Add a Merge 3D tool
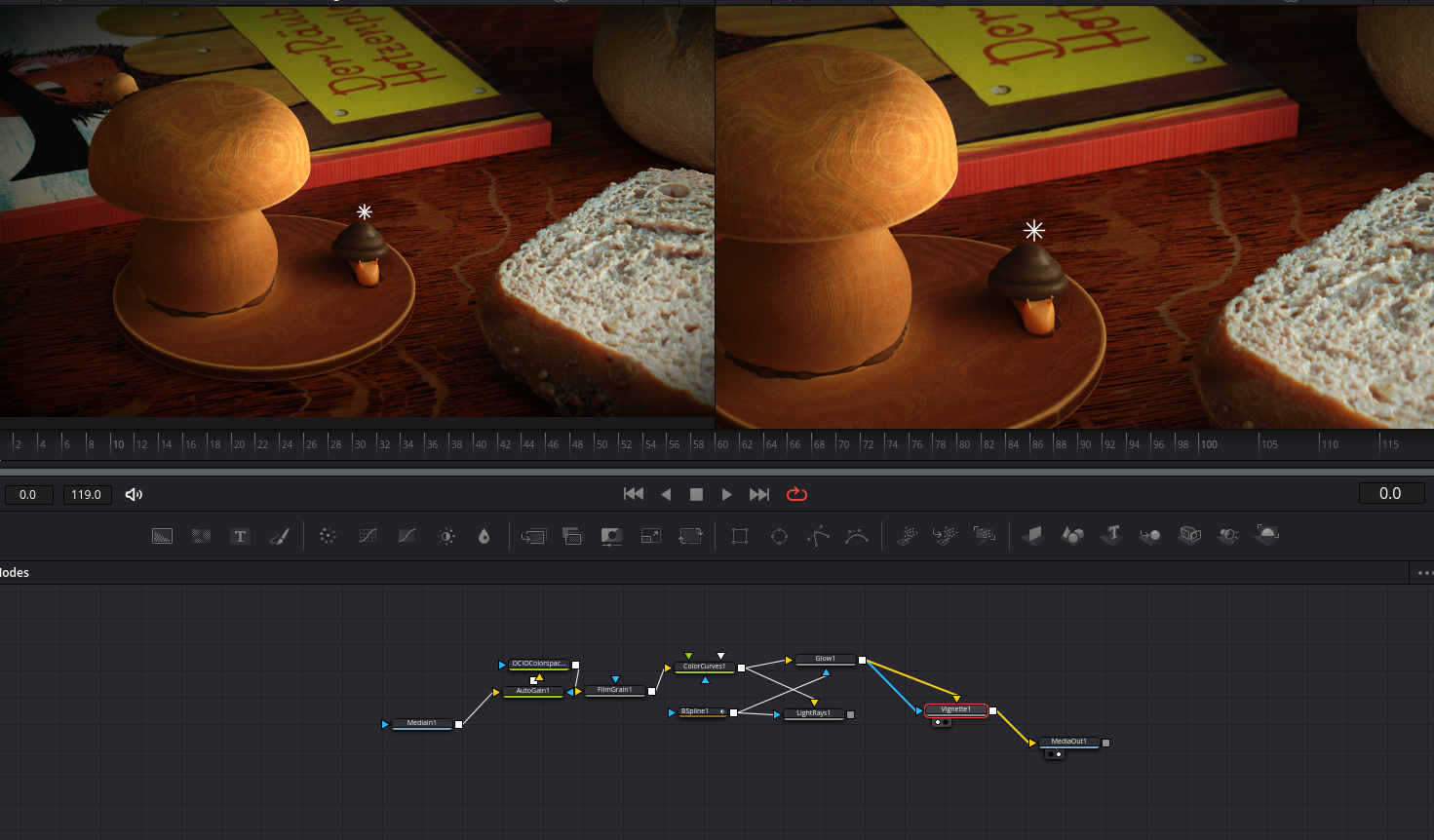 1150,535
